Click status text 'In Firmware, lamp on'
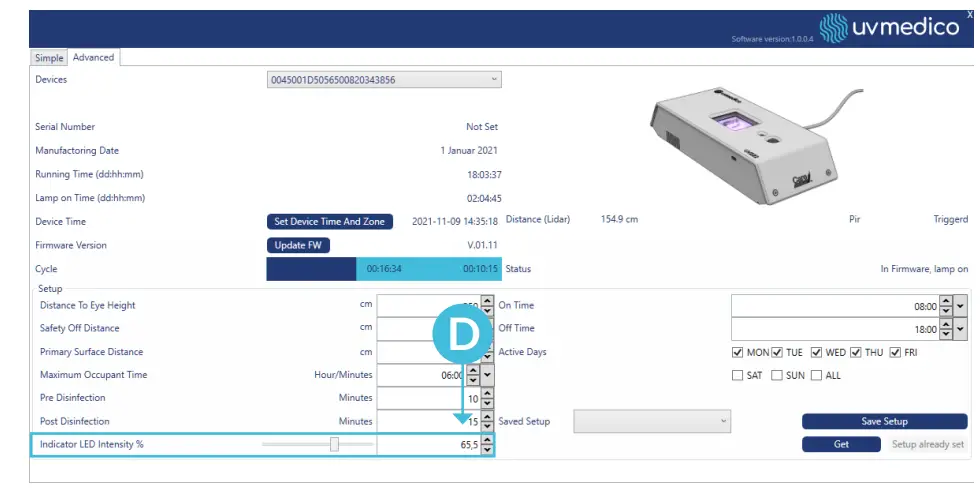 click(924, 269)
